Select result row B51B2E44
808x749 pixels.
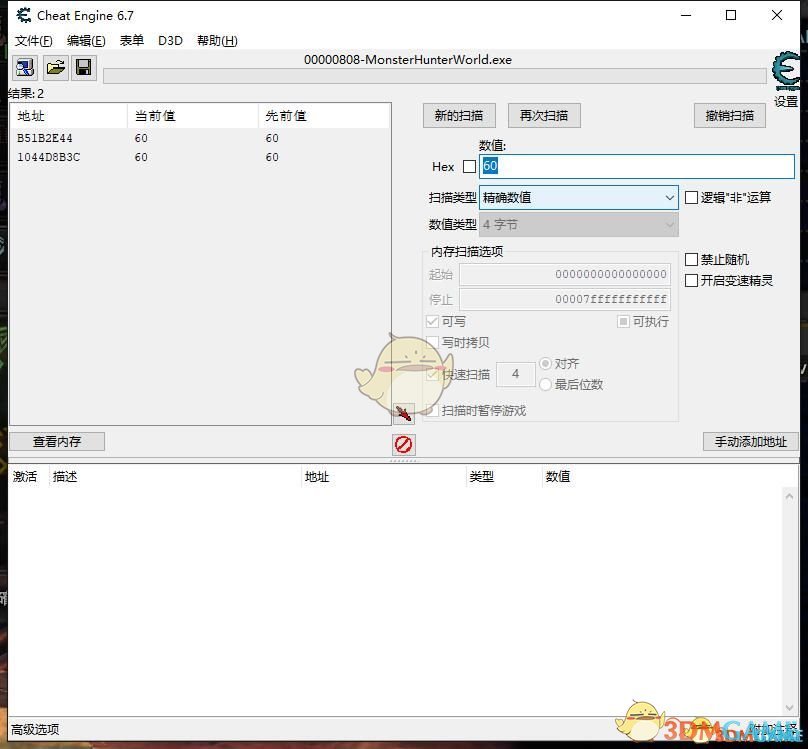(200, 138)
